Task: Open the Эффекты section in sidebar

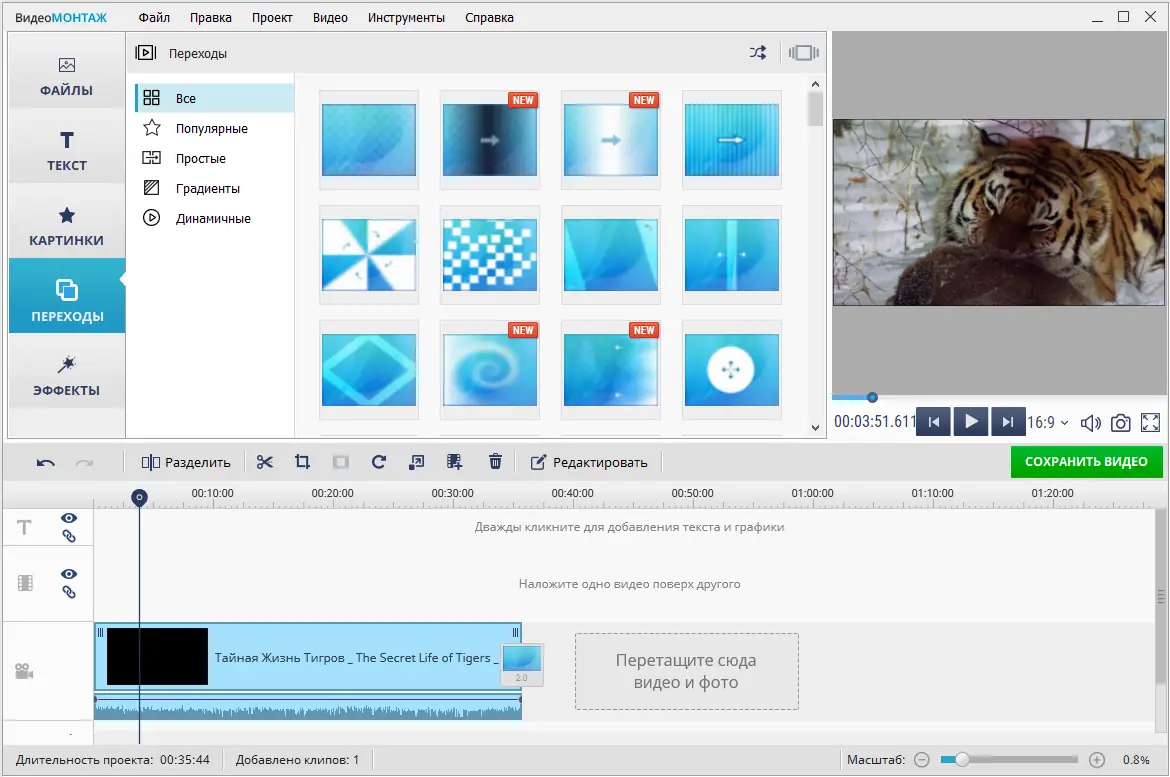Action: tap(66, 375)
